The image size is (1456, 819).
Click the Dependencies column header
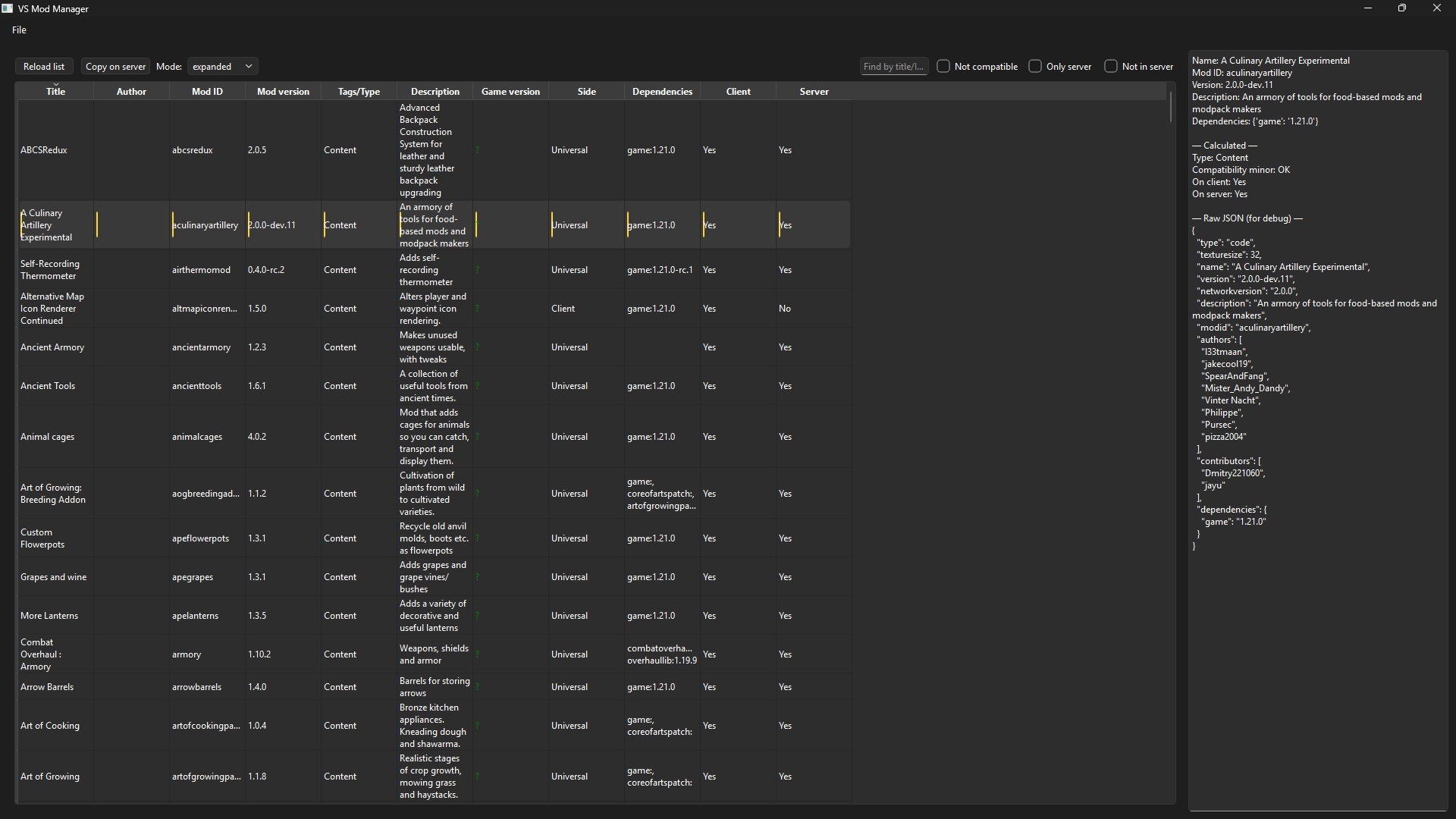[662, 92]
